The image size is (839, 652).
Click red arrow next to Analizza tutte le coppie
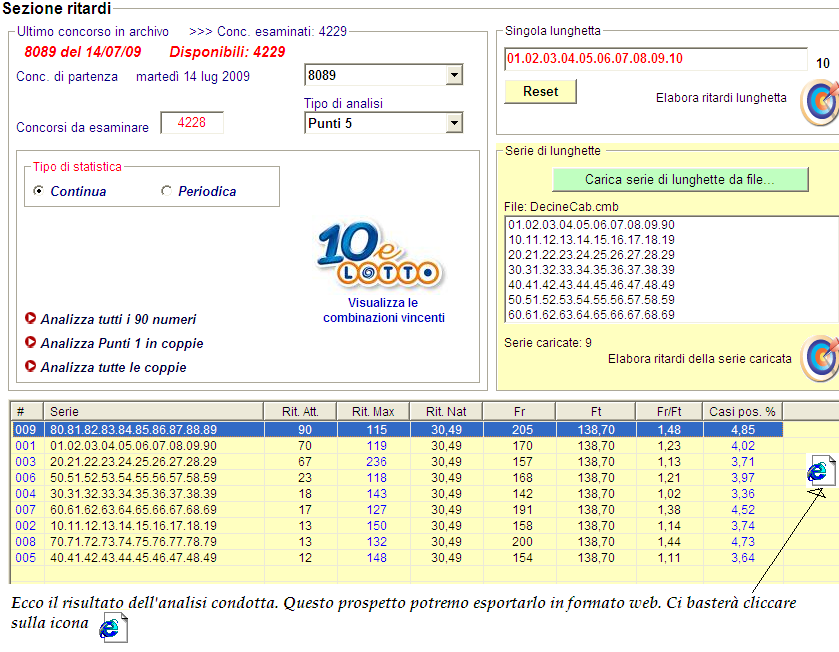[30, 367]
